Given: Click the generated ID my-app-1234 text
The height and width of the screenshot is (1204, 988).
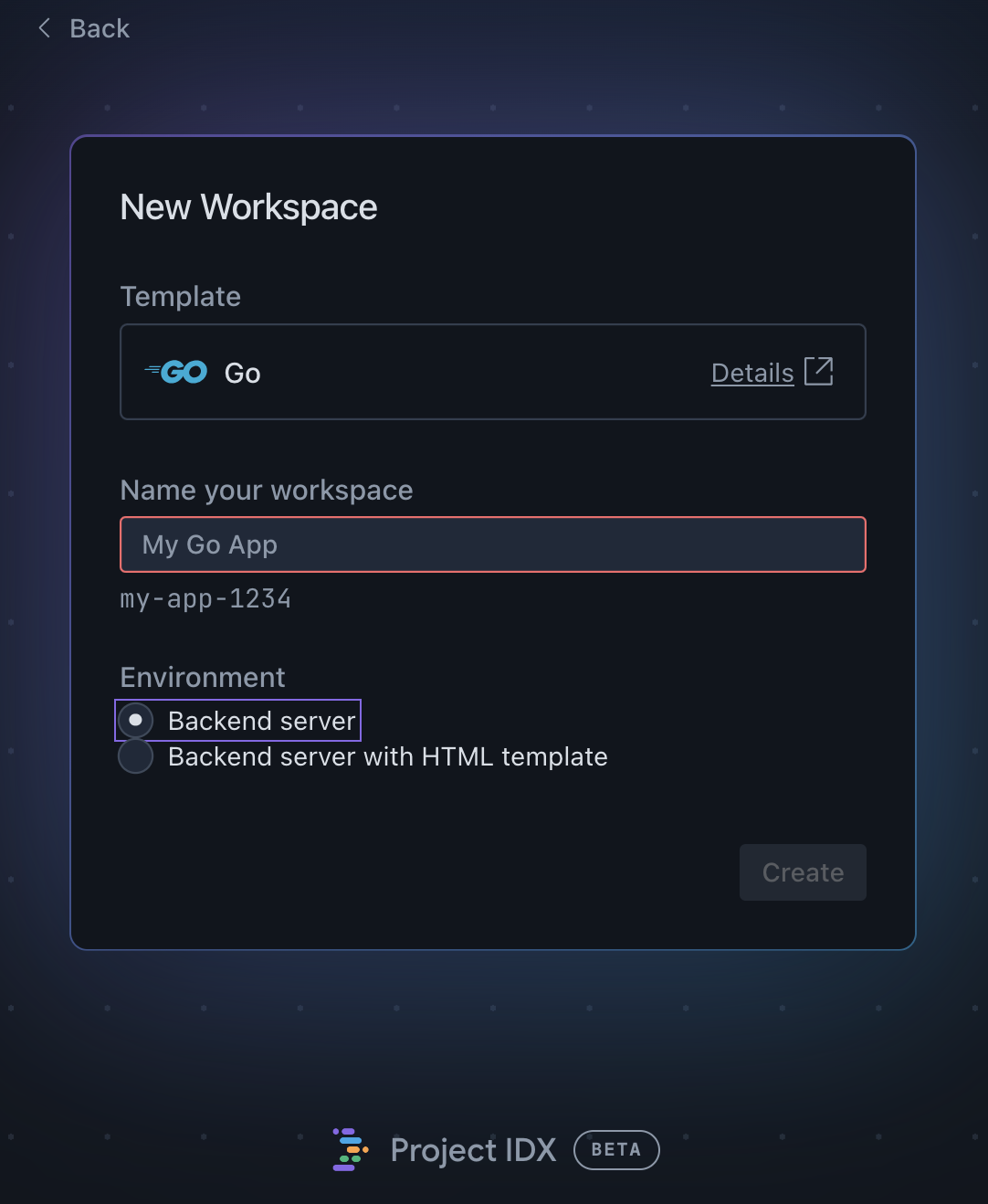Looking at the screenshot, I should pos(205,599).
